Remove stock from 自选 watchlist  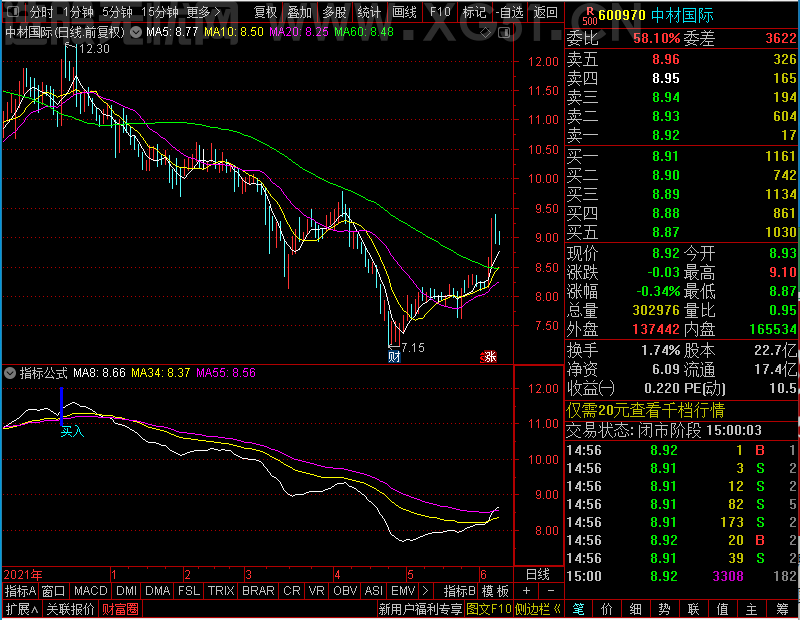tap(510, 12)
